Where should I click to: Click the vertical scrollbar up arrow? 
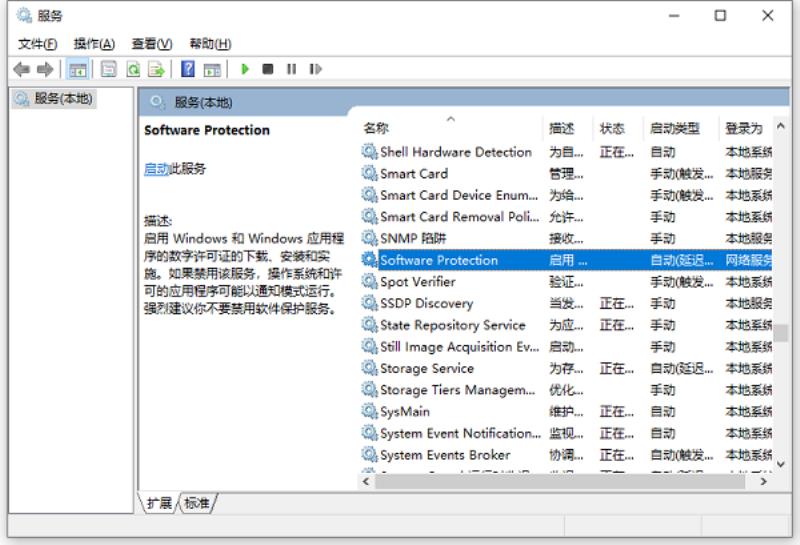pos(781,126)
